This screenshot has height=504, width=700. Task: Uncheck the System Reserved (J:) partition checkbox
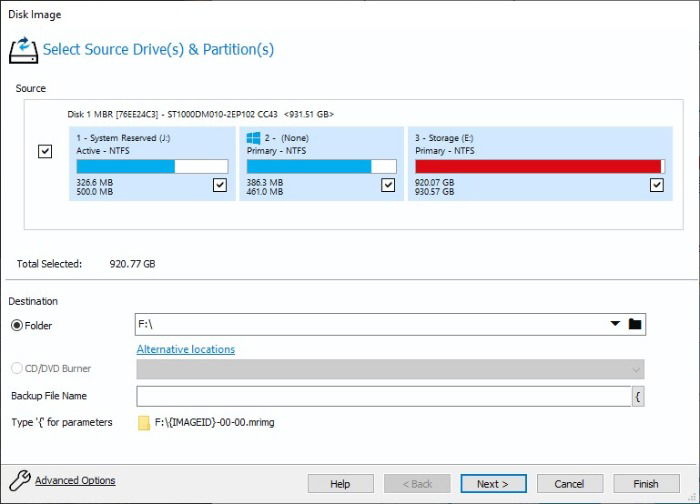(x=220, y=185)
